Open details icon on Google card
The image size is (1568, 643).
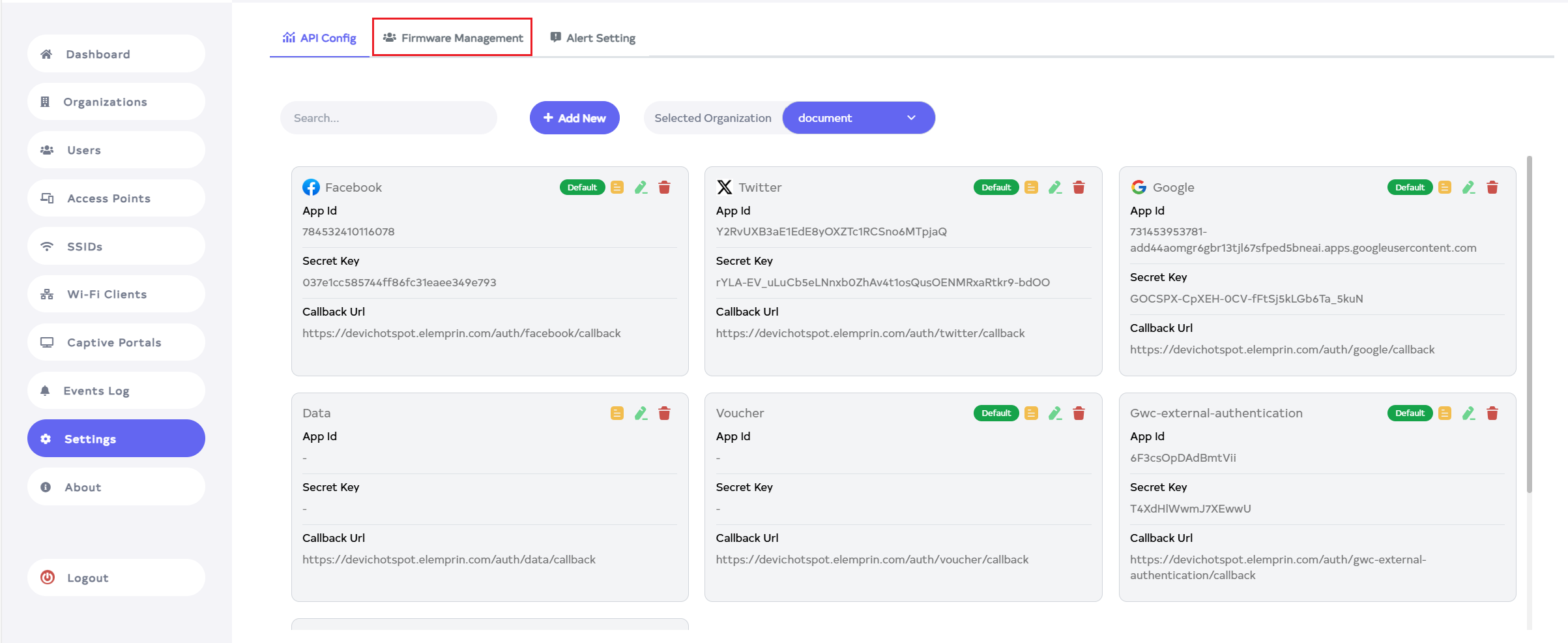coord(1444,188)
